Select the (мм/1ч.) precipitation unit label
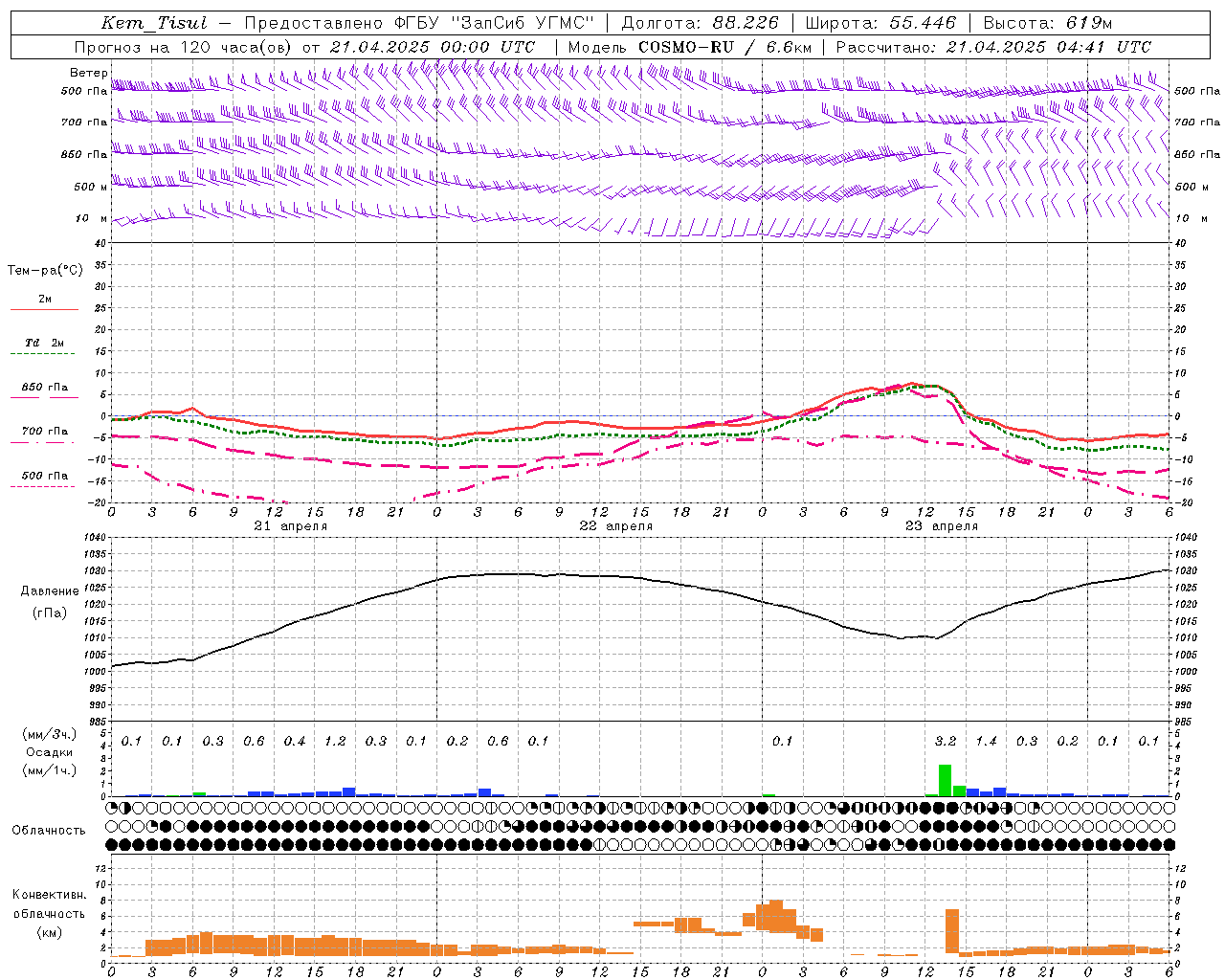This screenshot has height=980, width=1225. click(x=49, y=770)
